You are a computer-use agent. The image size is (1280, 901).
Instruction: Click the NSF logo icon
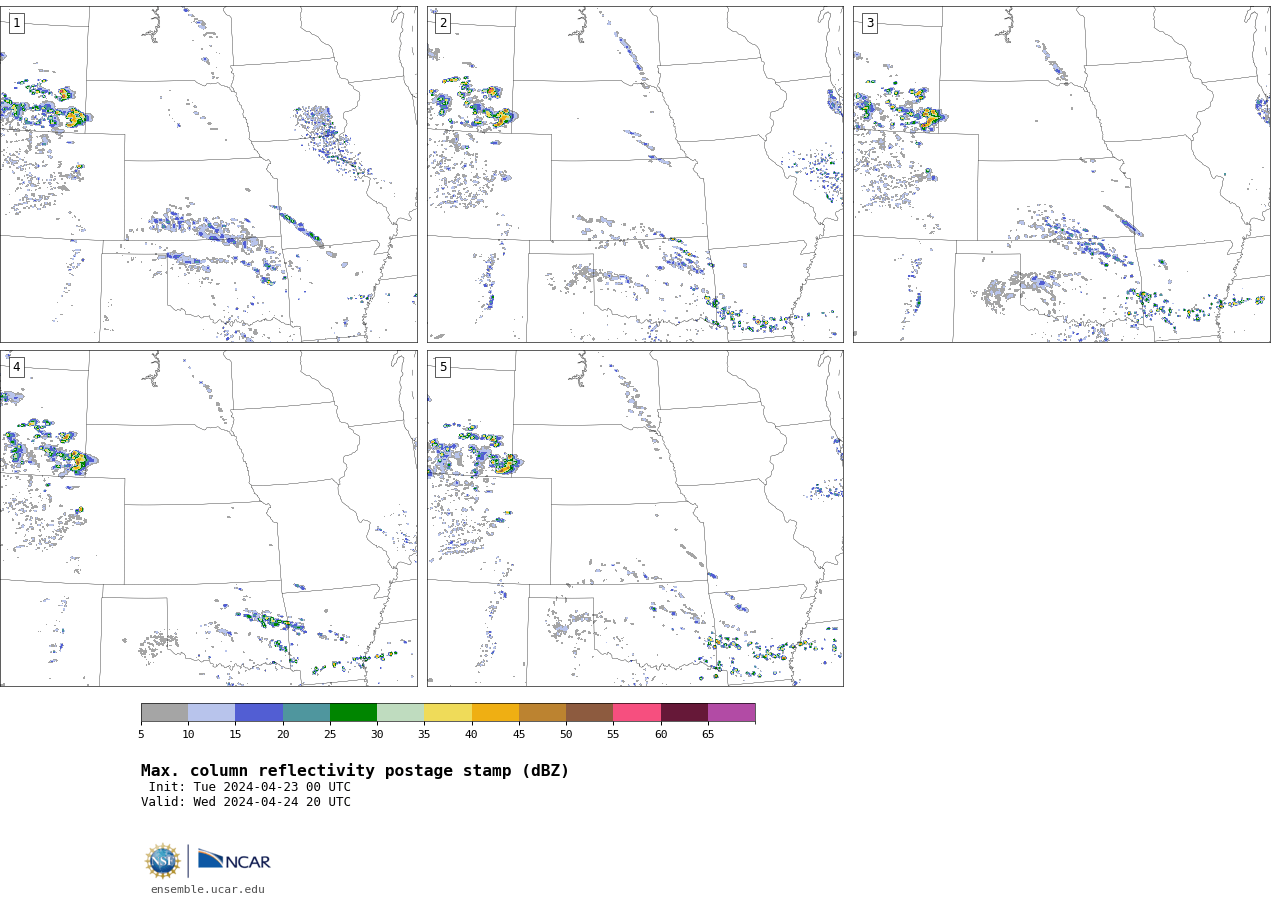(x=163, y=861)
